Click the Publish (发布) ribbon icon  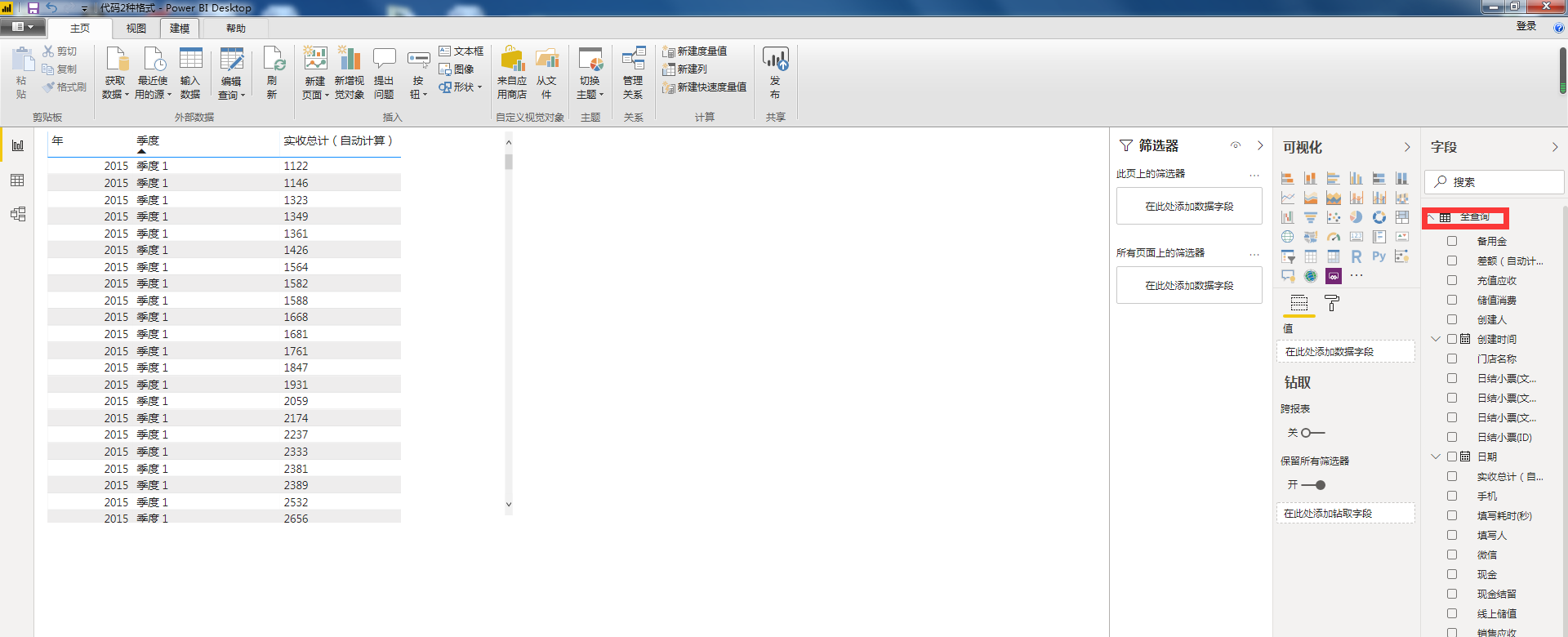point(775,73)
